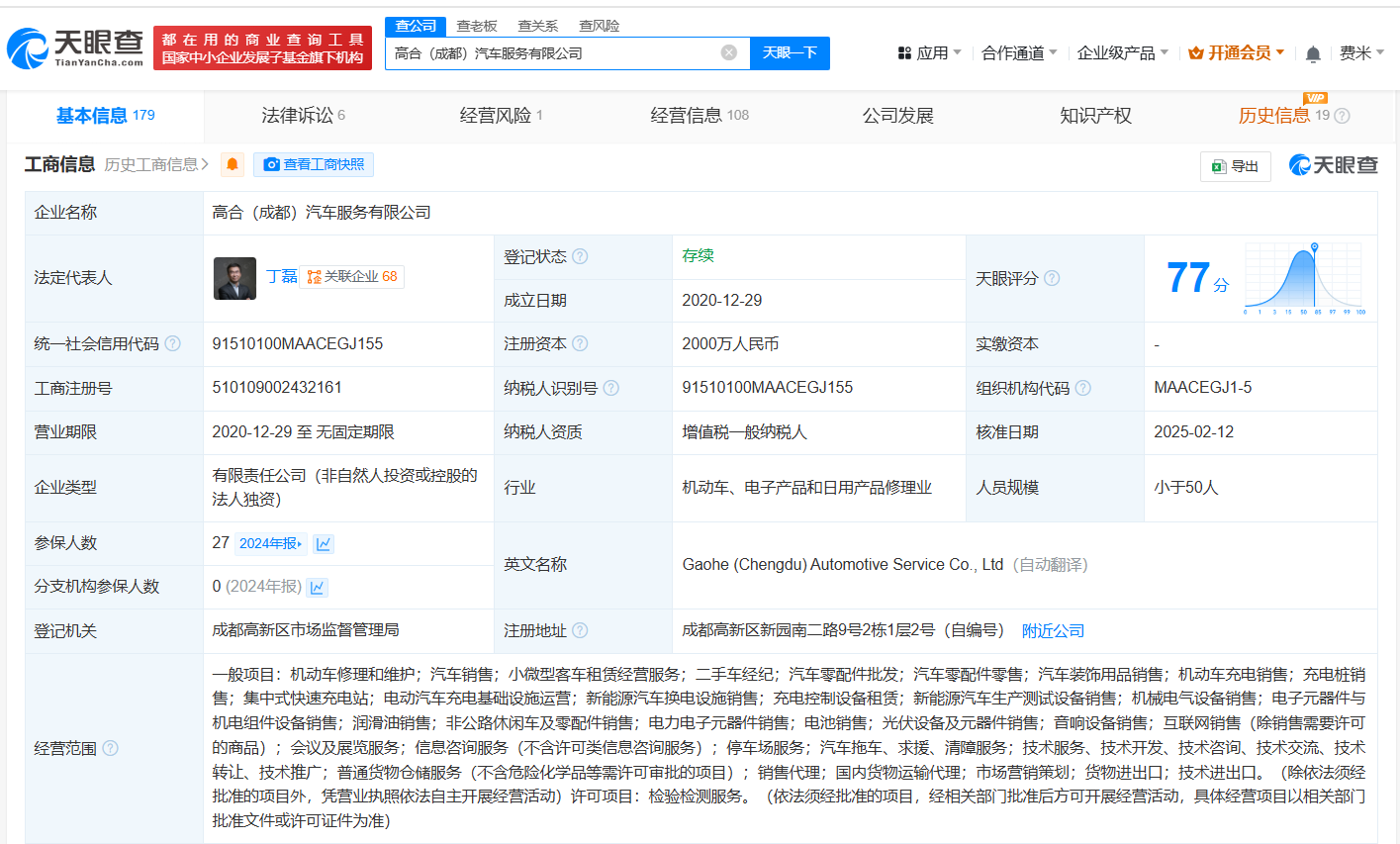Image resolution: width=1400 pixels, height=844 pixels.
Task: Switch to the 经营风险 tab
Action: (x=501, y=116)
